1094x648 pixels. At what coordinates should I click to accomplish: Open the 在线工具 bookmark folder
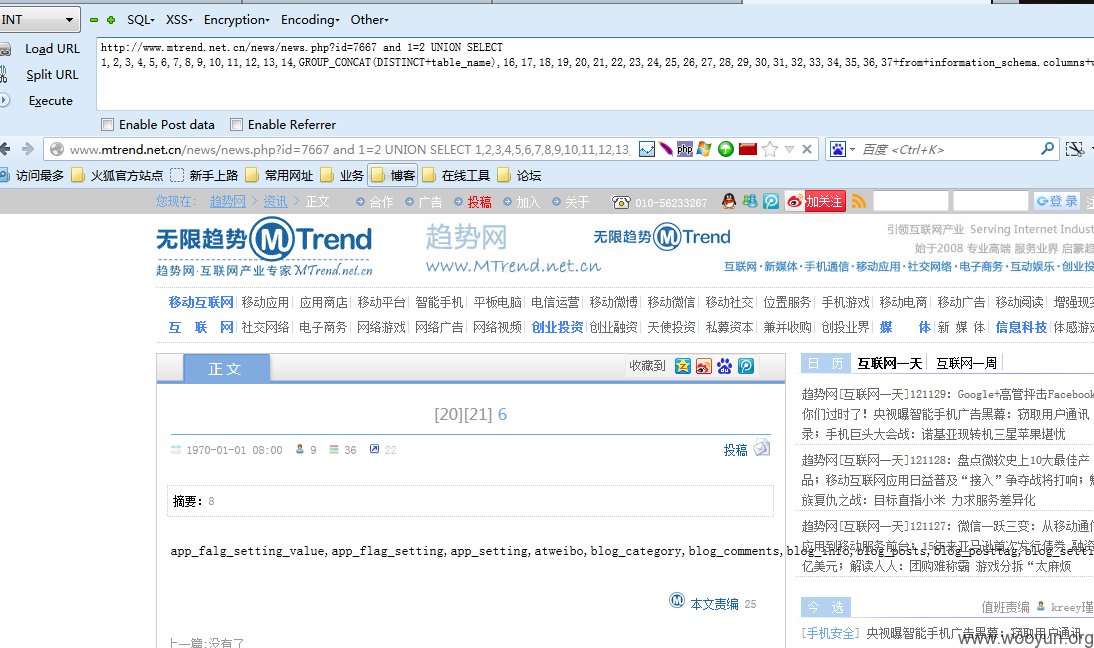456,176
